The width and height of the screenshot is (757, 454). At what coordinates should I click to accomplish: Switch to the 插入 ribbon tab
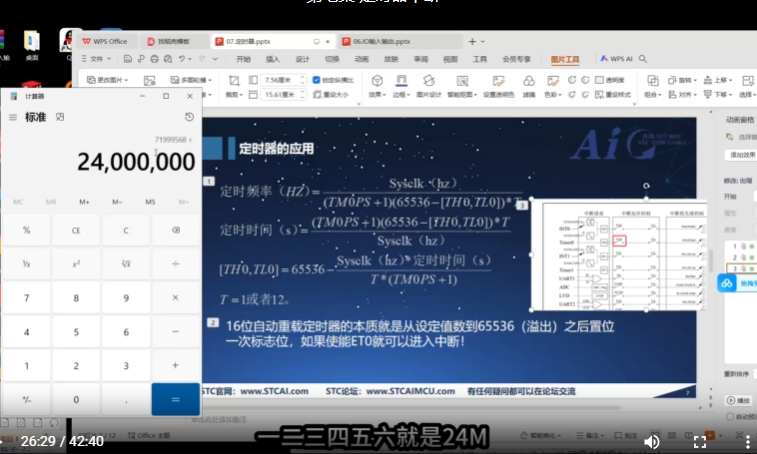[273, 59]
